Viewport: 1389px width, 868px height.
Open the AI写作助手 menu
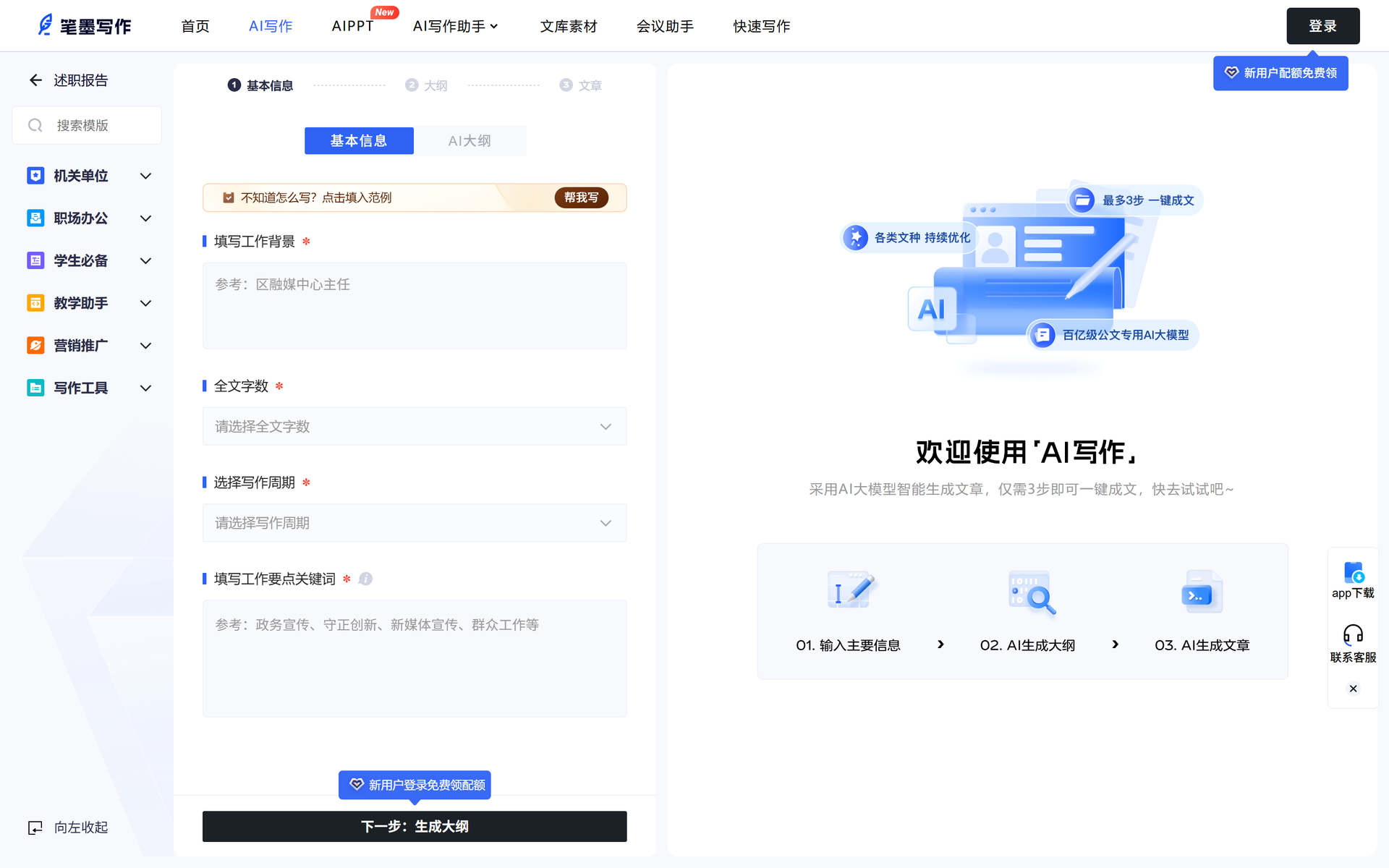(456, 26)
